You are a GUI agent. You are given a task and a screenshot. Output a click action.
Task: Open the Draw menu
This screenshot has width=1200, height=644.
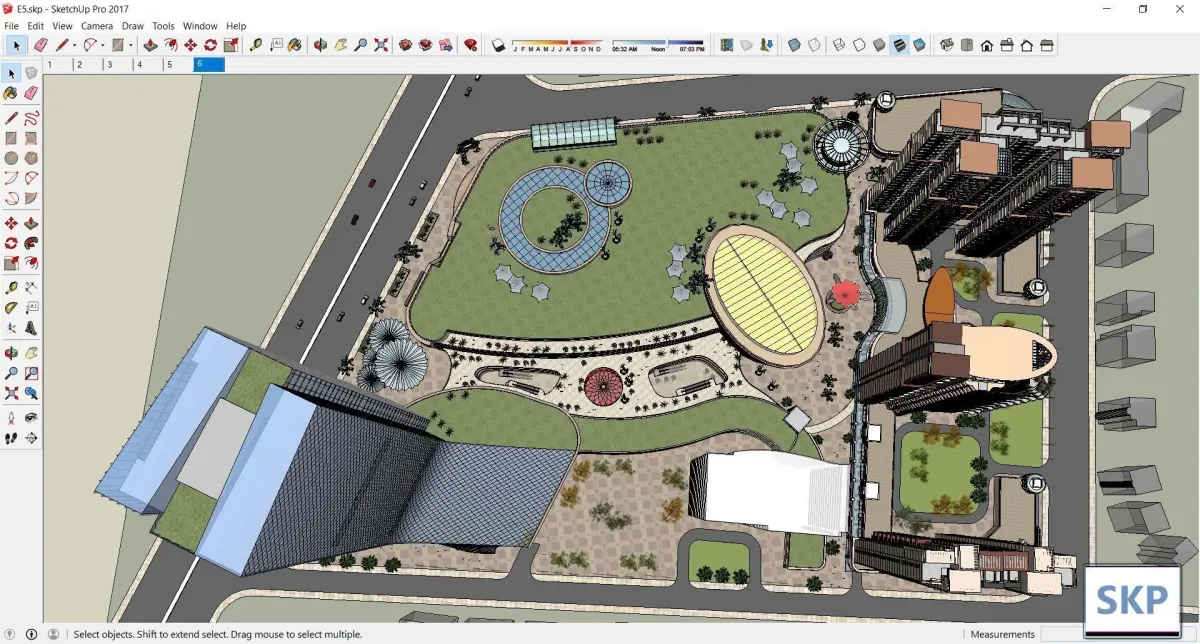coord(133,26)
